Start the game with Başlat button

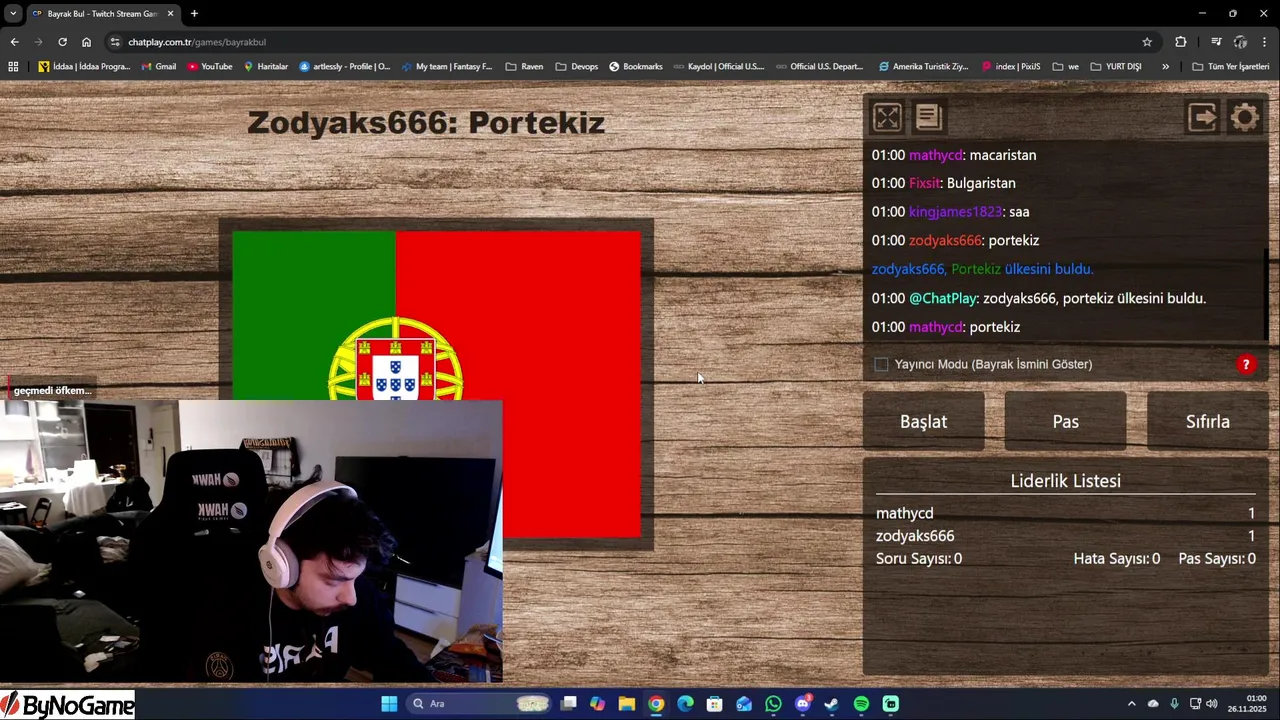click(923, 421)
